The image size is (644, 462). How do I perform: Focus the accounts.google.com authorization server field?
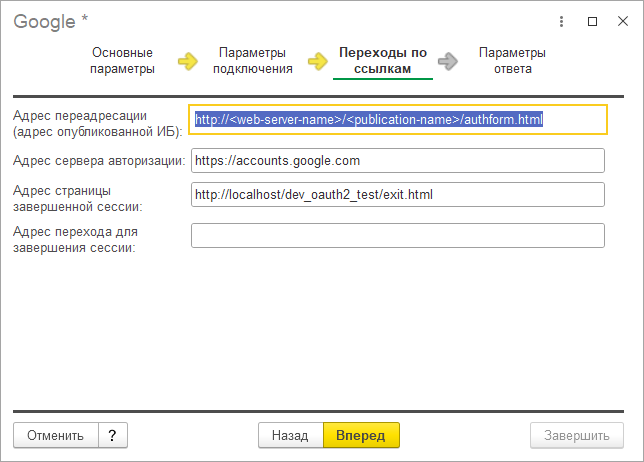tap(397, 161)
